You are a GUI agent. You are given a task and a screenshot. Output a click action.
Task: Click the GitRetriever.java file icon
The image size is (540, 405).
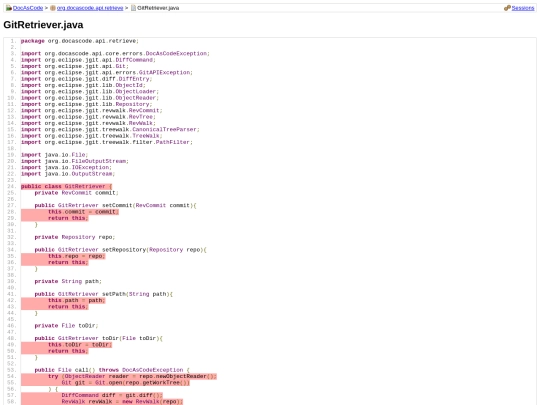[x=133, y=8]
